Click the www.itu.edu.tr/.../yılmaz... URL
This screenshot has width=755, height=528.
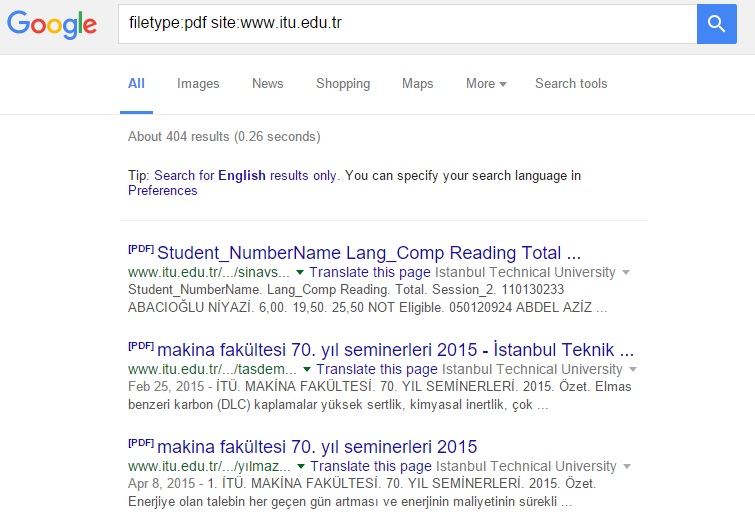(x=209, y=466)
